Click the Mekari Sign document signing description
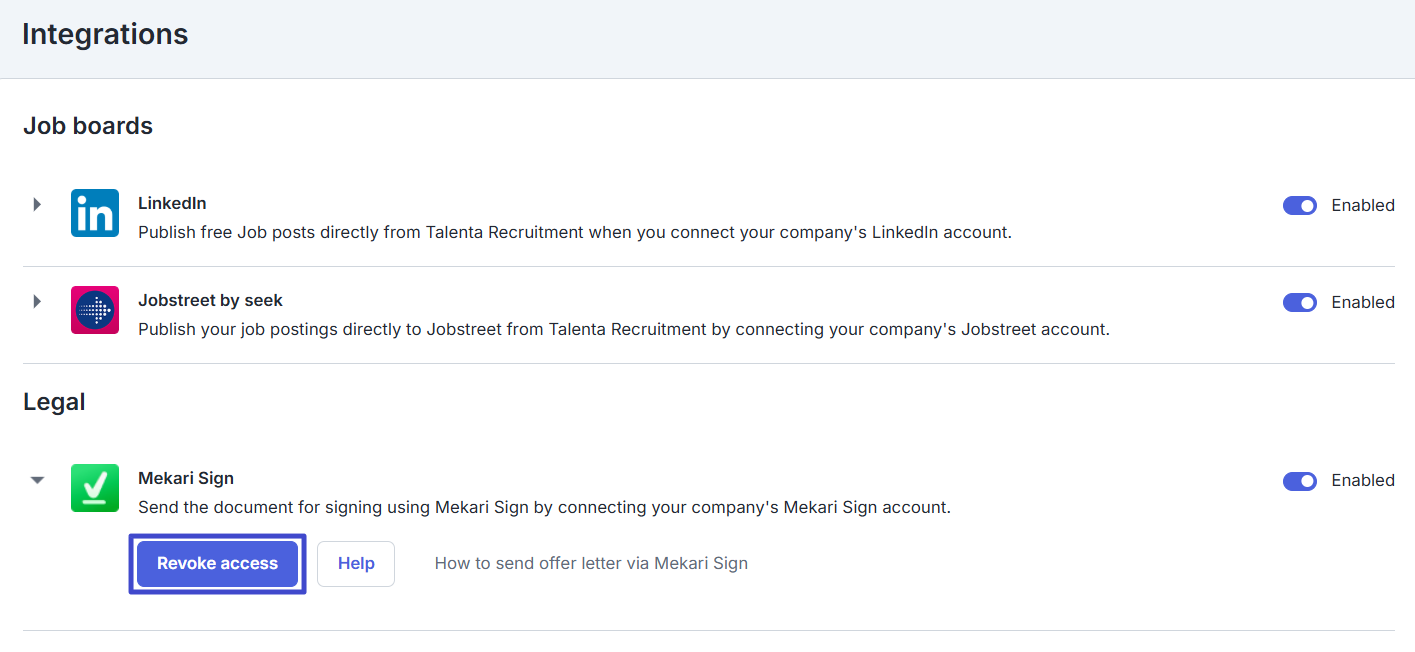 [544, 507]
